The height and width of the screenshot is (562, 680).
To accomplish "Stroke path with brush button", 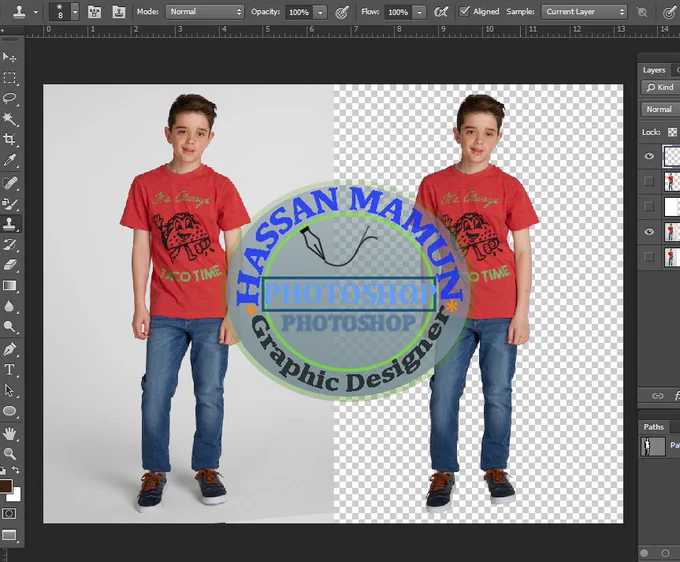I will 665,553.
